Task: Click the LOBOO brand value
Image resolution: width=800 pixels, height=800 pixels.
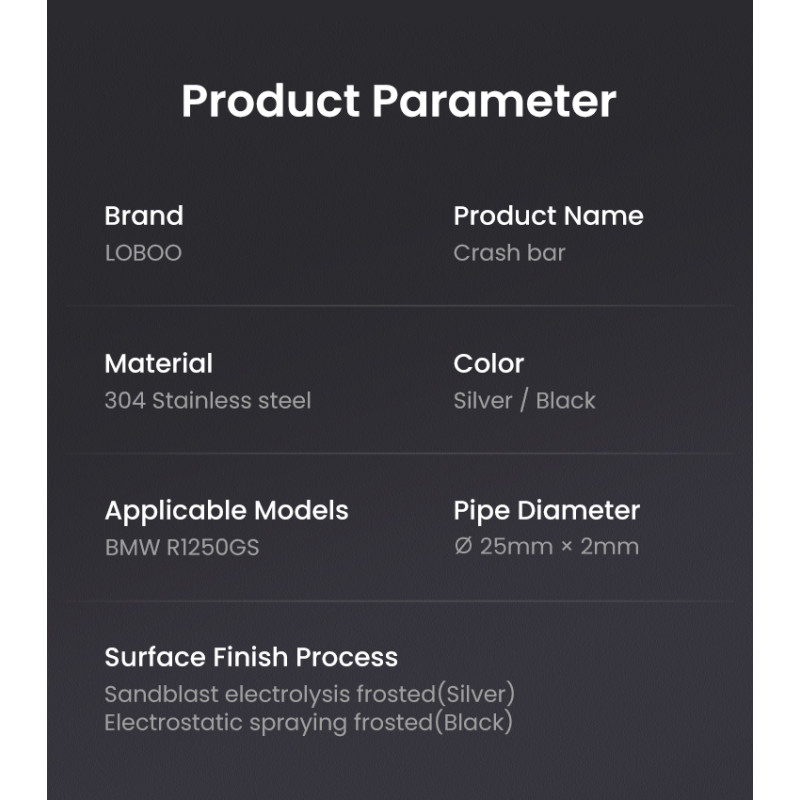Action: 143,253
